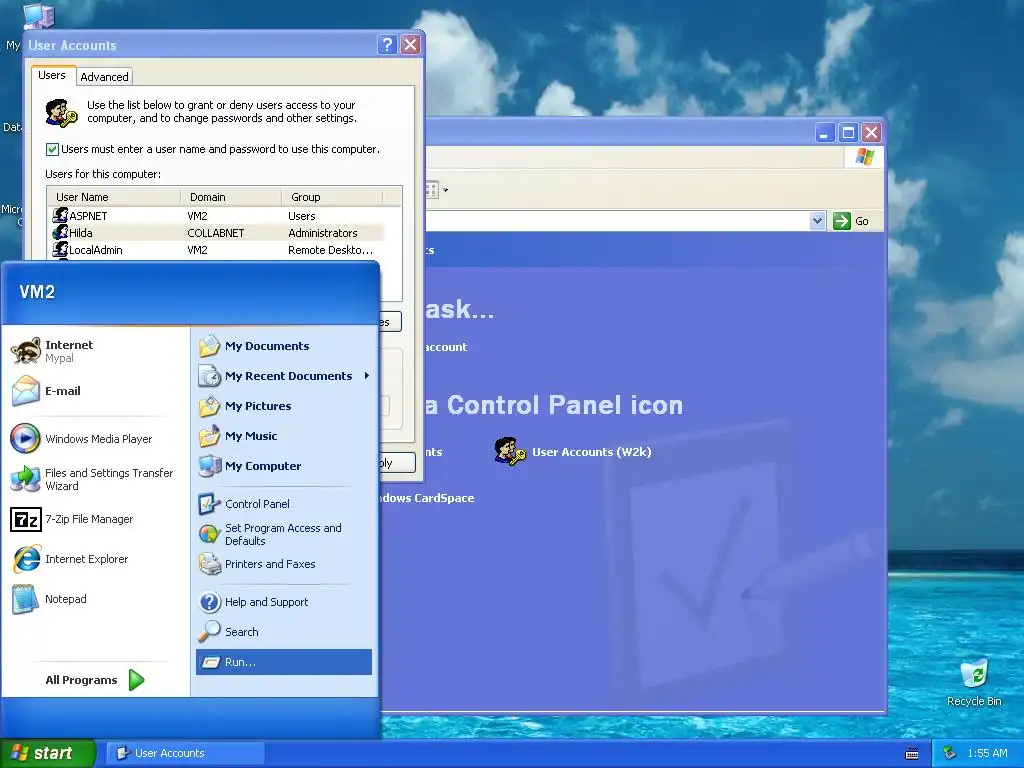The image size is (1024, 768).
Task: Click the help button in User Accounts dialog
Action: pos(387,44)
